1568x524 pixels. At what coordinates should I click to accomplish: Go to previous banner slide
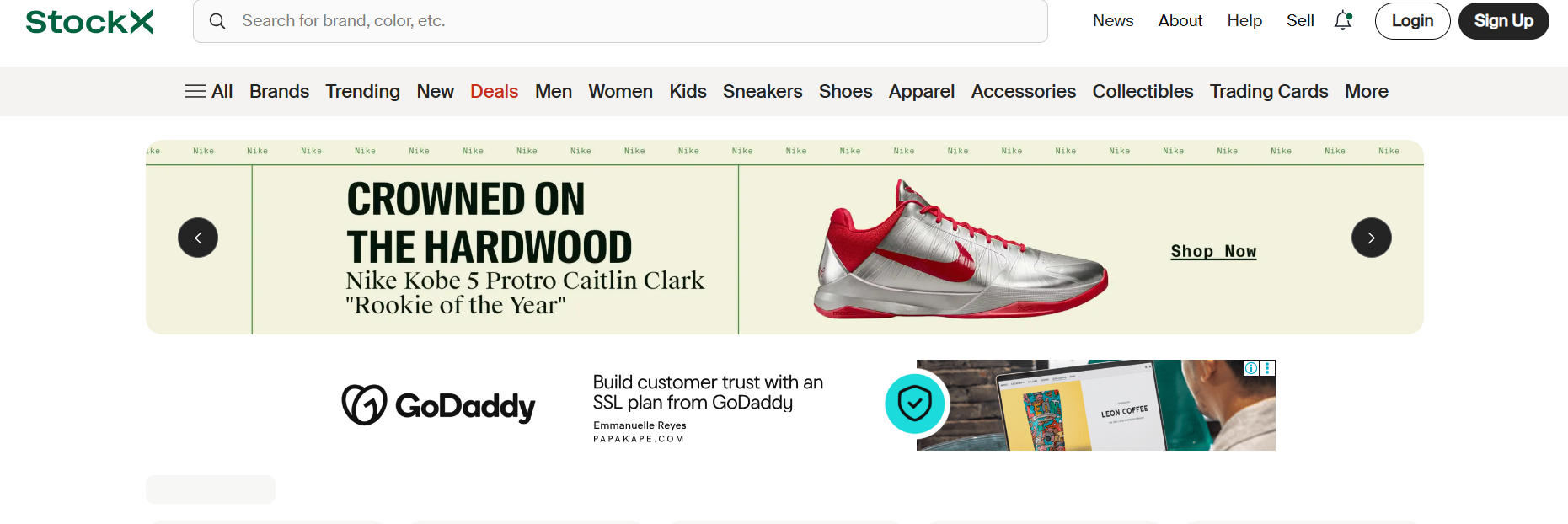click(x=198, y=238)
